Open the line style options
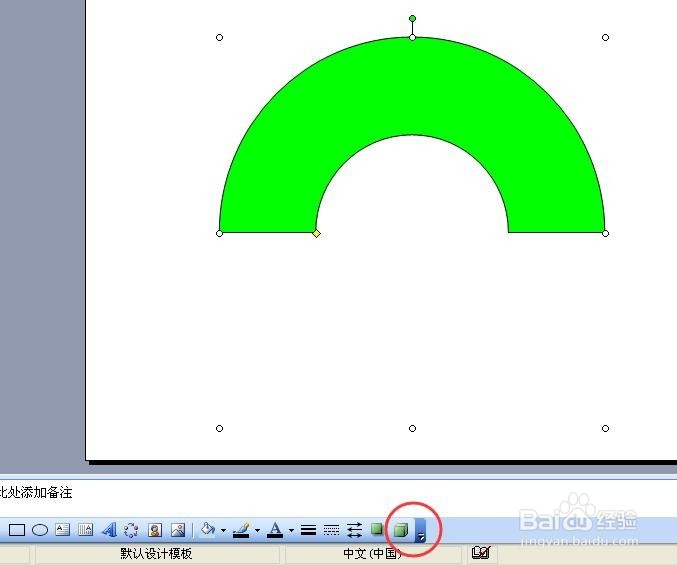Viewport: 677px width, 565px height. point(308,530)
